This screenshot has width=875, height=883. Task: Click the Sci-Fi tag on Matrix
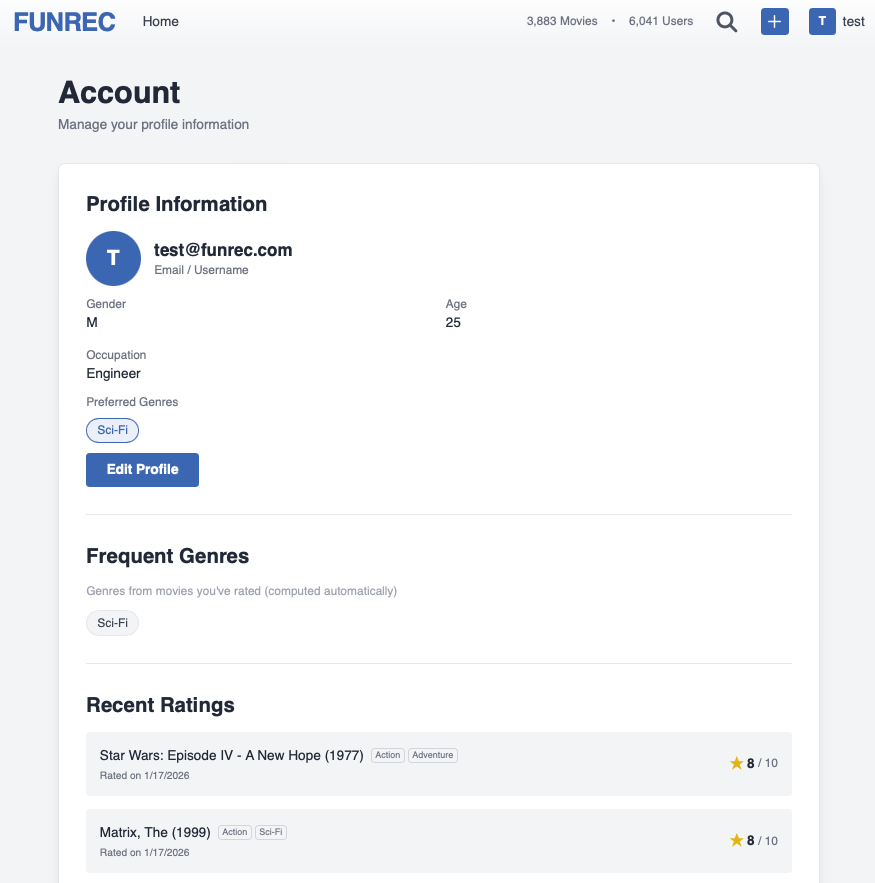(x=271, y=832)
